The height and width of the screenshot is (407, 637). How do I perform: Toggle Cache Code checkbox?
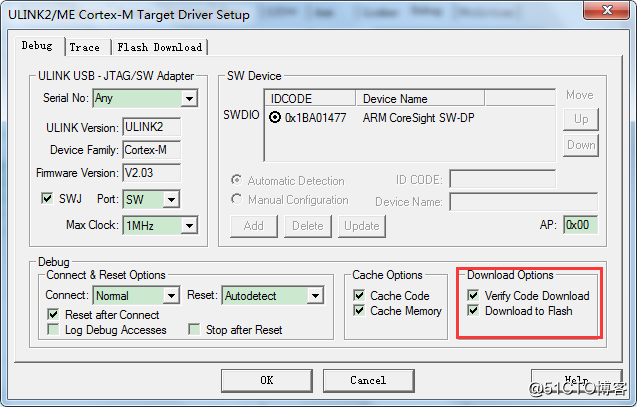click(x=359, y=295)
